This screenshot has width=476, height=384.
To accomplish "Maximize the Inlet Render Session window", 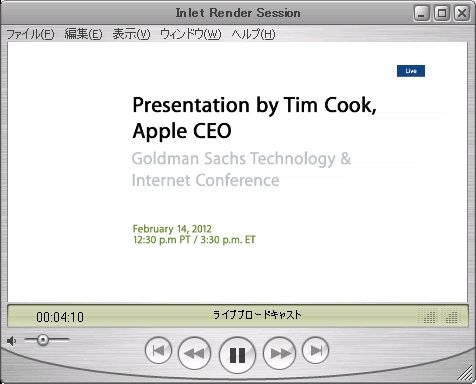I will (x=442, y=13).
